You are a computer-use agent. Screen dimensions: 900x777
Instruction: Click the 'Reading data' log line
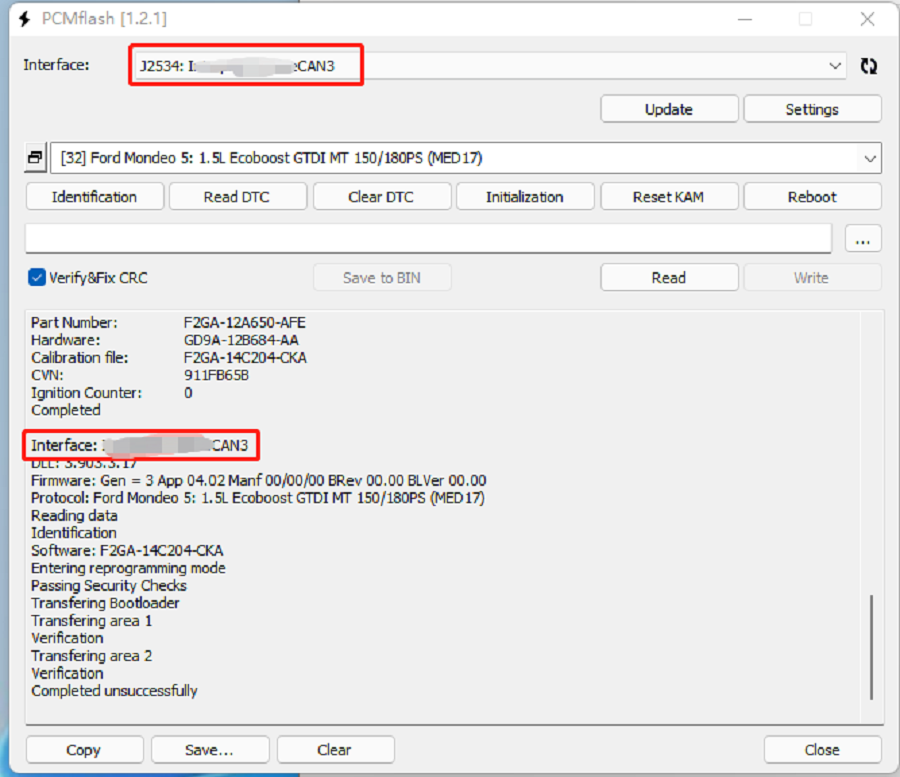tap(74, 515)
